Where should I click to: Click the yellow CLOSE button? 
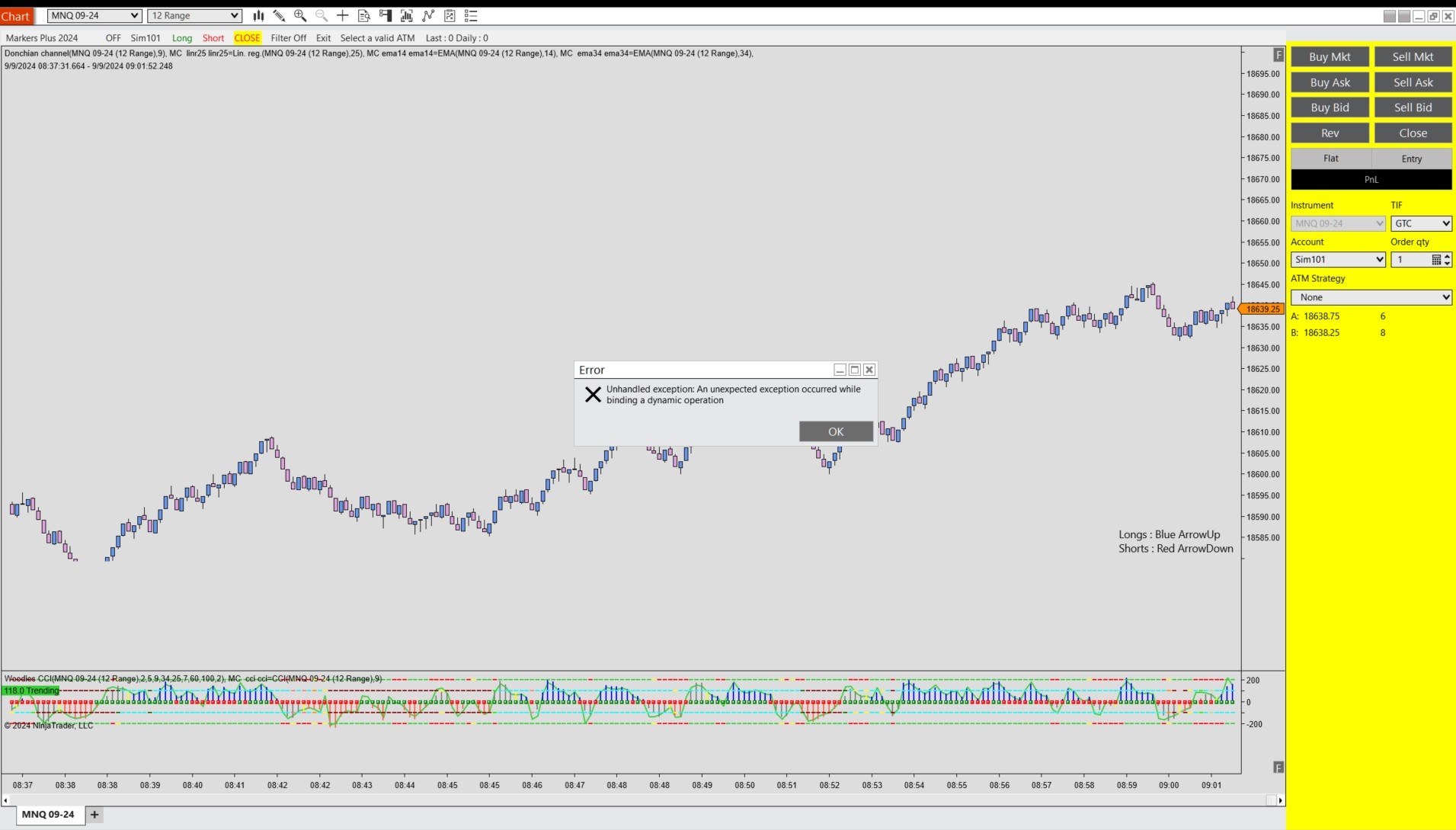[x=247, y=38]
